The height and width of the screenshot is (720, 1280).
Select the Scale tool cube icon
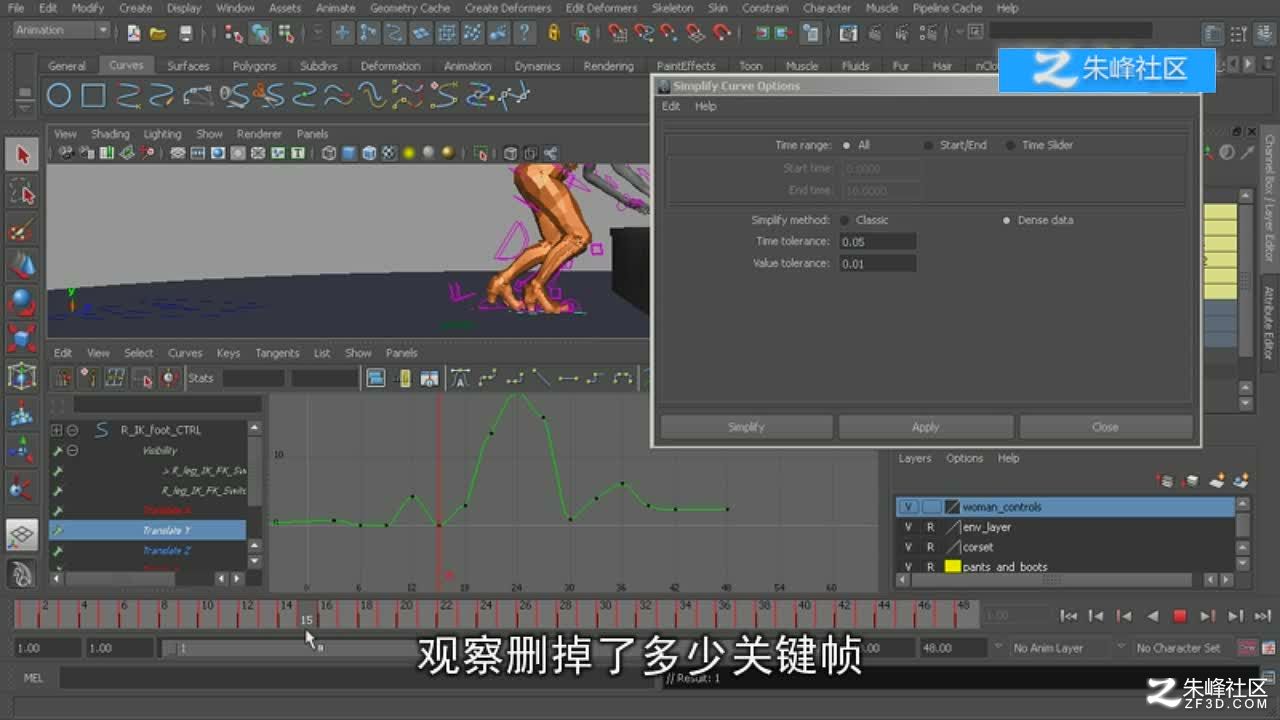[22, 338]
